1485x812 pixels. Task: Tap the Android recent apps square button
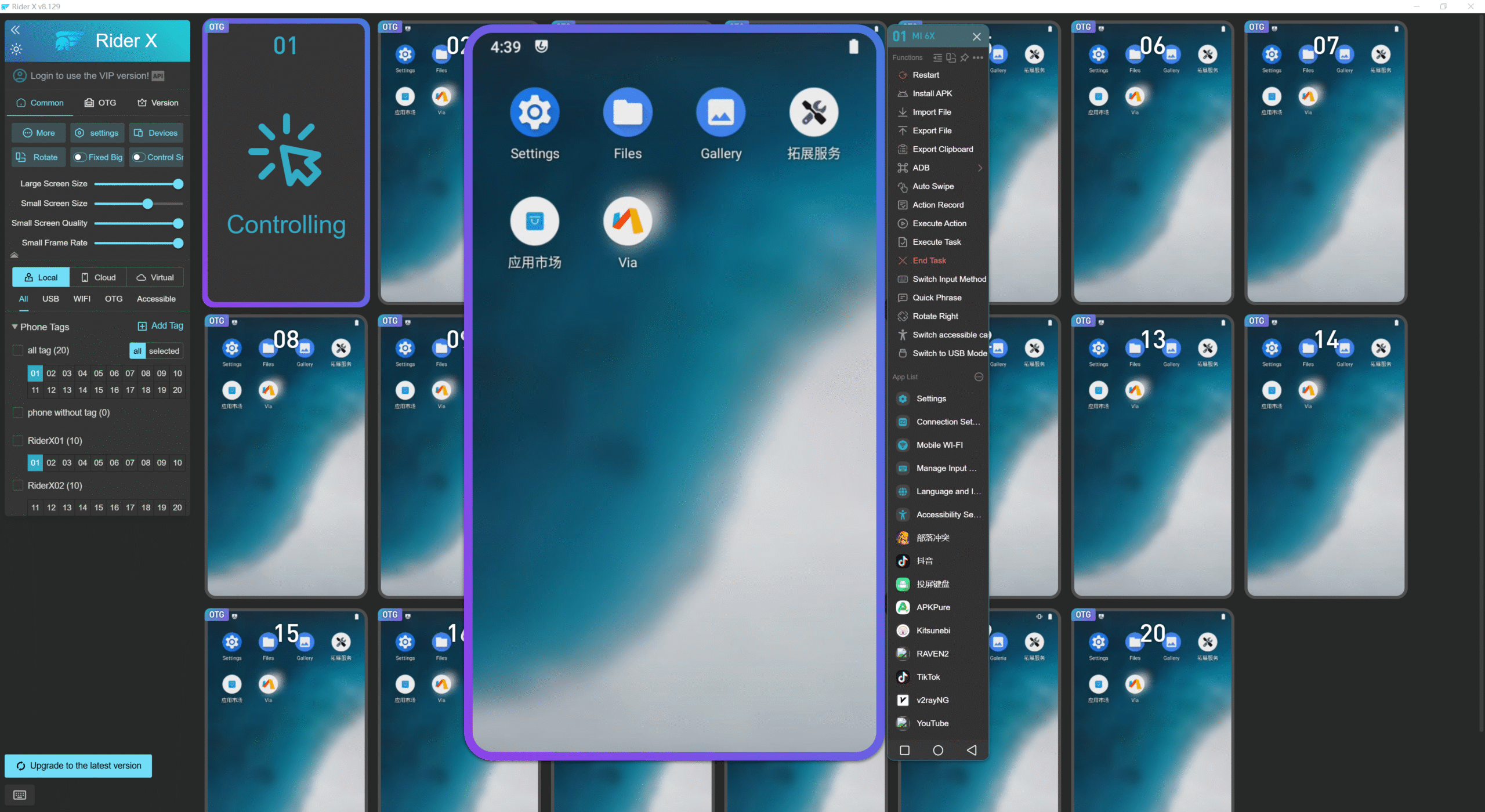(904, 751)
